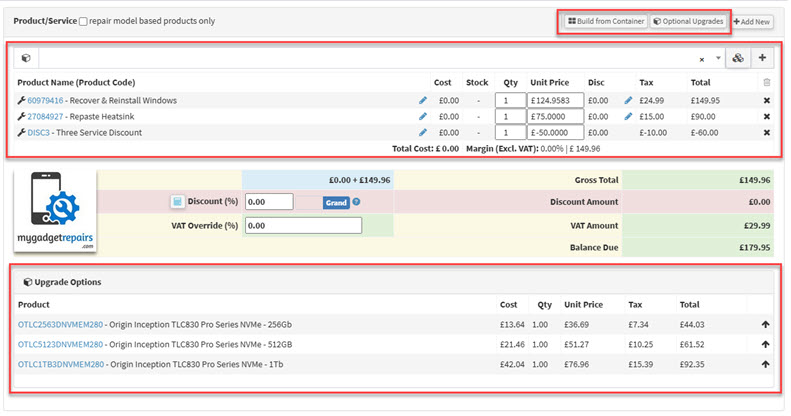Add 256Gb NVMe upgrade with up arrow
The image size is (791, 416).
pos(765,325)
